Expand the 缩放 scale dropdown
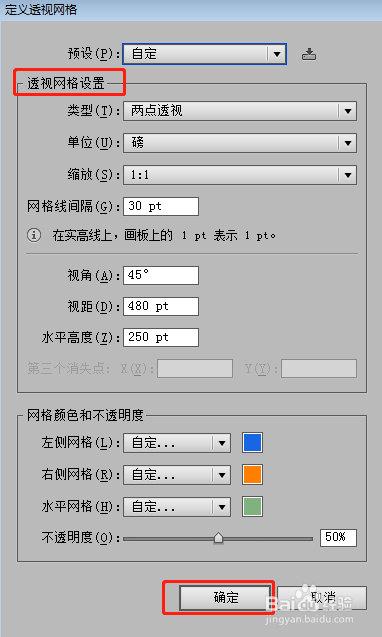 point(240,175)
